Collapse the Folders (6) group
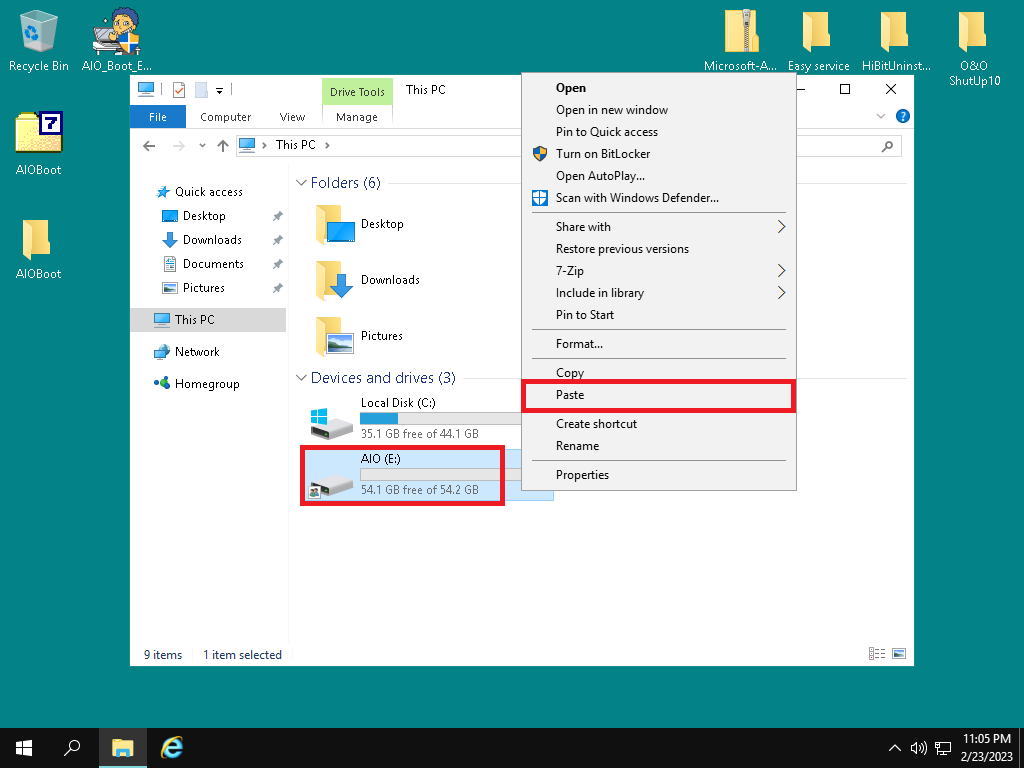The image size is (1024, 768). 301,184
